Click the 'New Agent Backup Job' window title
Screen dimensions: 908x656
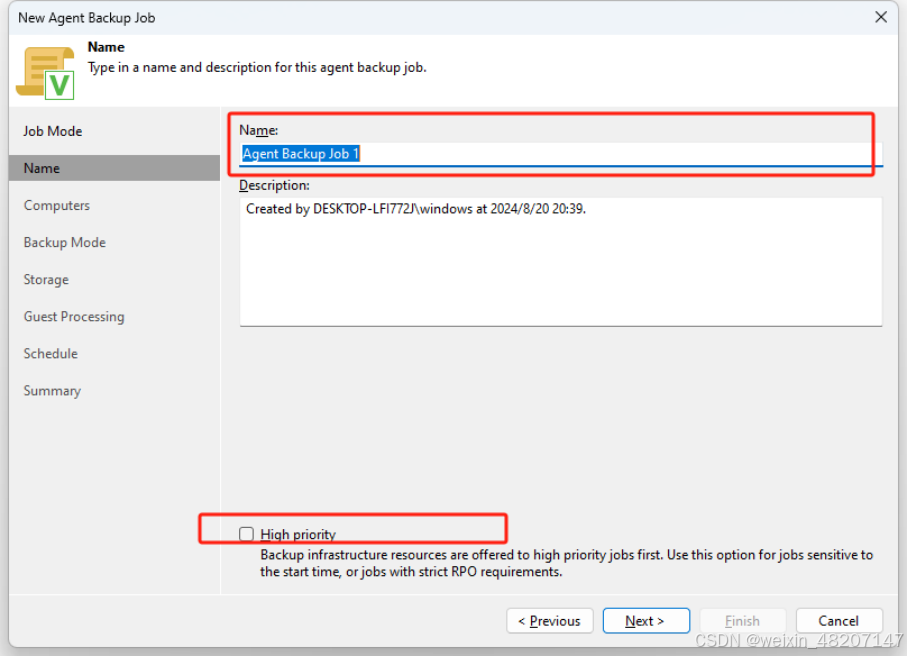pos(87,18)
